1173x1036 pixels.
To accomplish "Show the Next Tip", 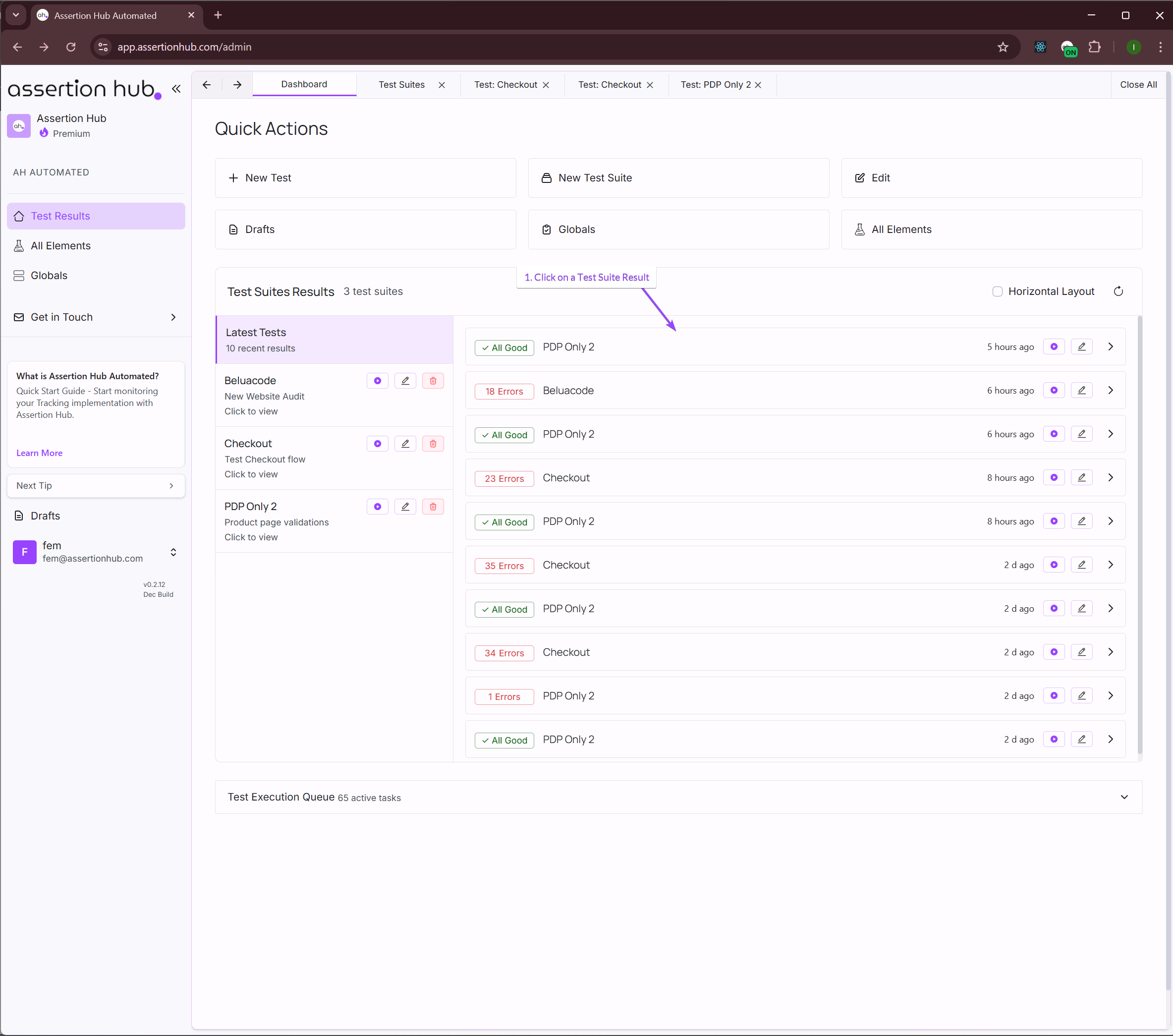I will 95,486.
